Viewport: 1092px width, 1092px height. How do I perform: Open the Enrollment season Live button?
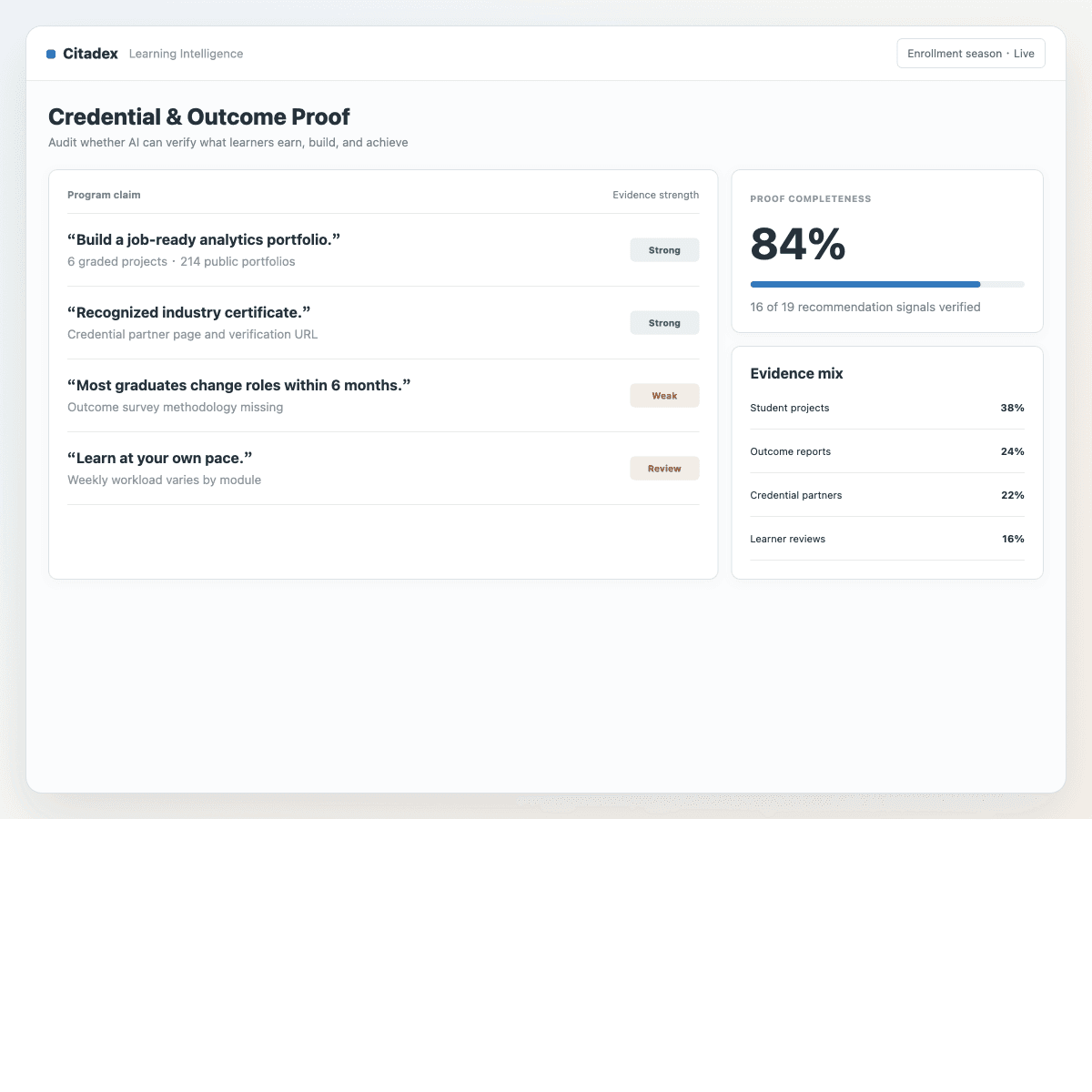(x=971, y=54)
